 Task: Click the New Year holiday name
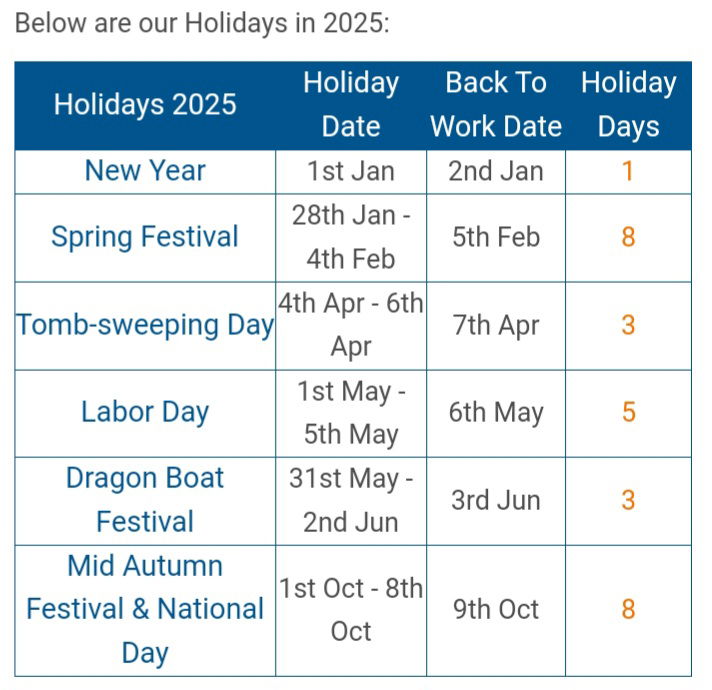[145, 170]
